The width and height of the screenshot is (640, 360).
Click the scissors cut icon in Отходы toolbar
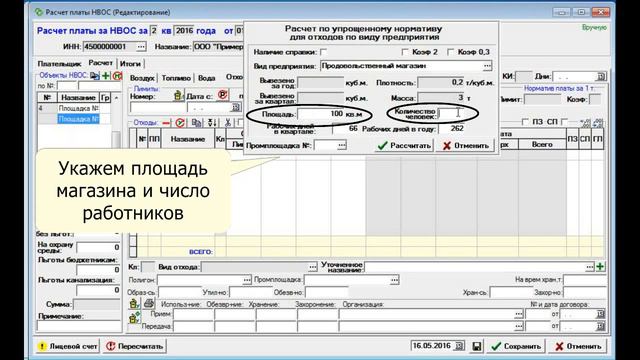[228, 122]
